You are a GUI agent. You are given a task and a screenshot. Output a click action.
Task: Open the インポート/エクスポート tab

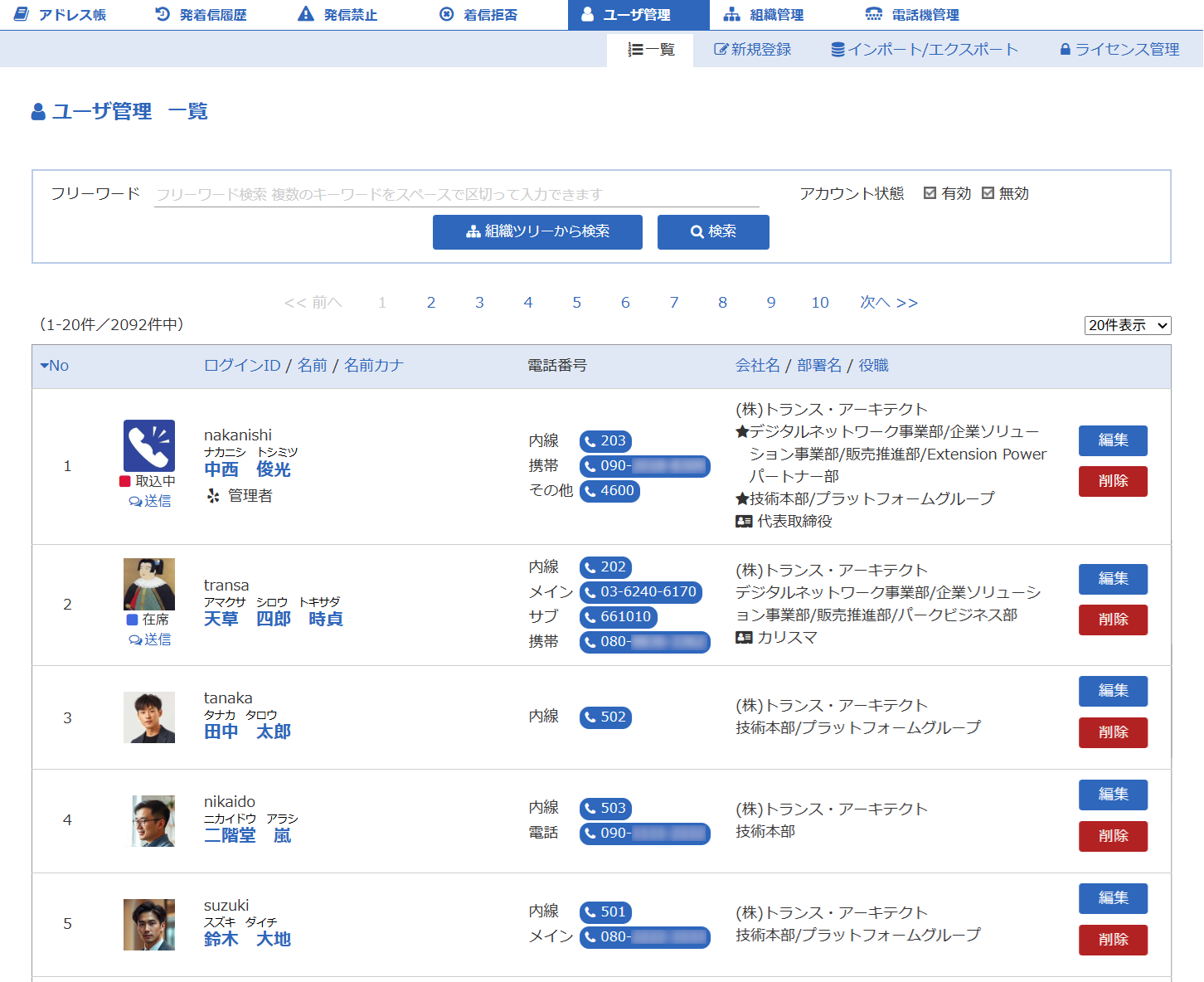click(925, 50)
